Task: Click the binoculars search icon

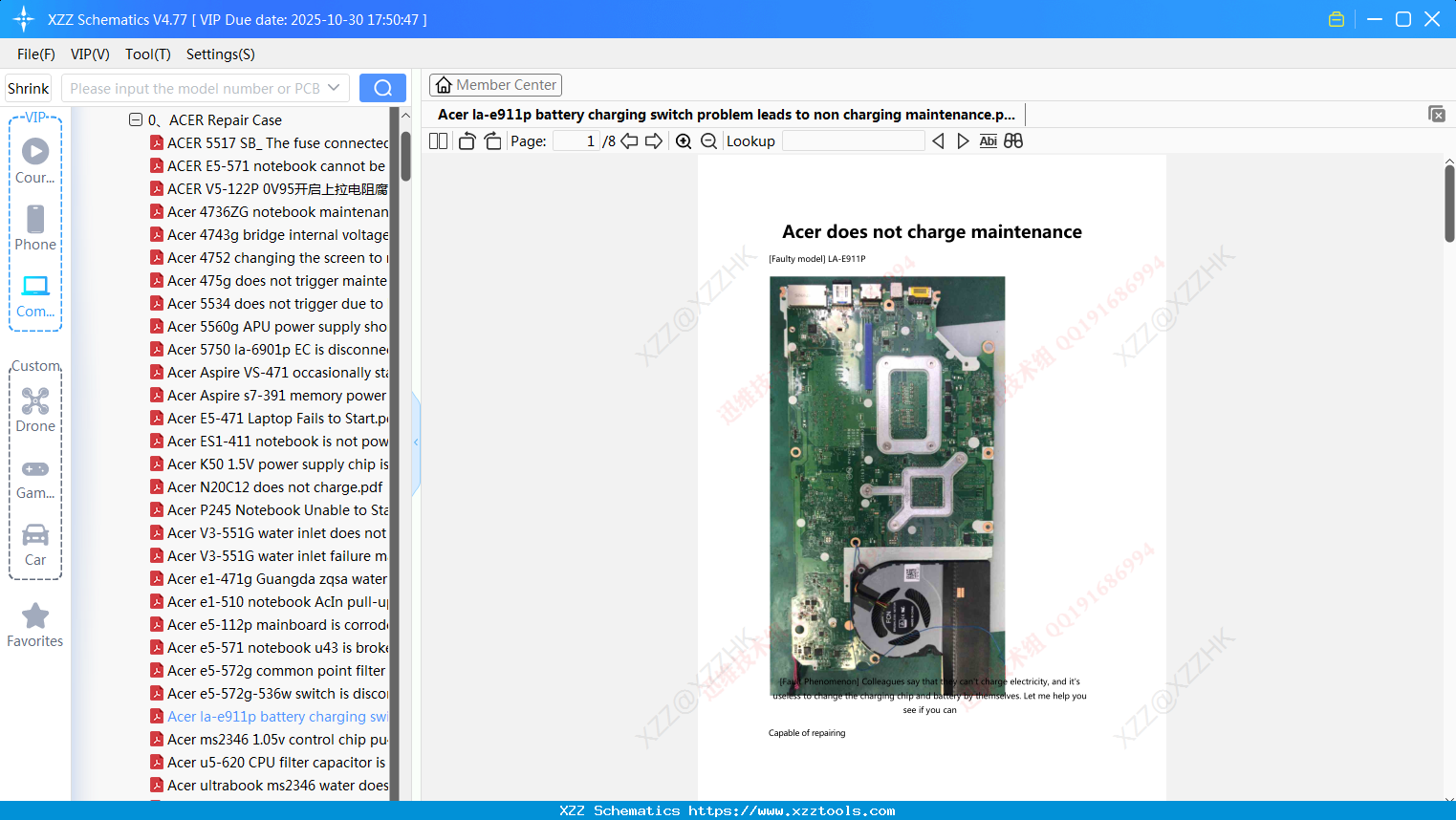Action: pos(1013,140)
